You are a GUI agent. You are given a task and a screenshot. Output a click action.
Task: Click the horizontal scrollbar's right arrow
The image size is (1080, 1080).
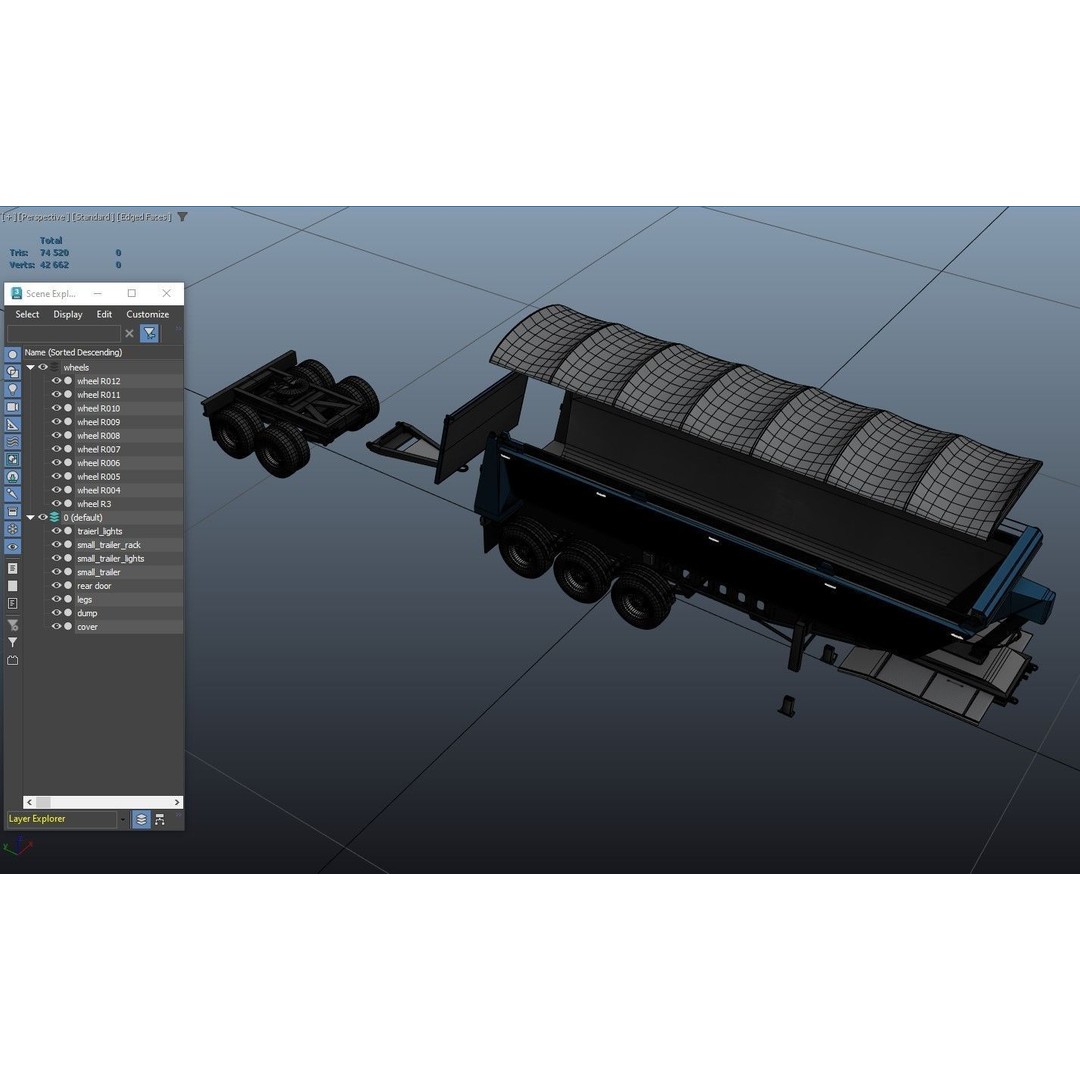click(x=177, y=802)
